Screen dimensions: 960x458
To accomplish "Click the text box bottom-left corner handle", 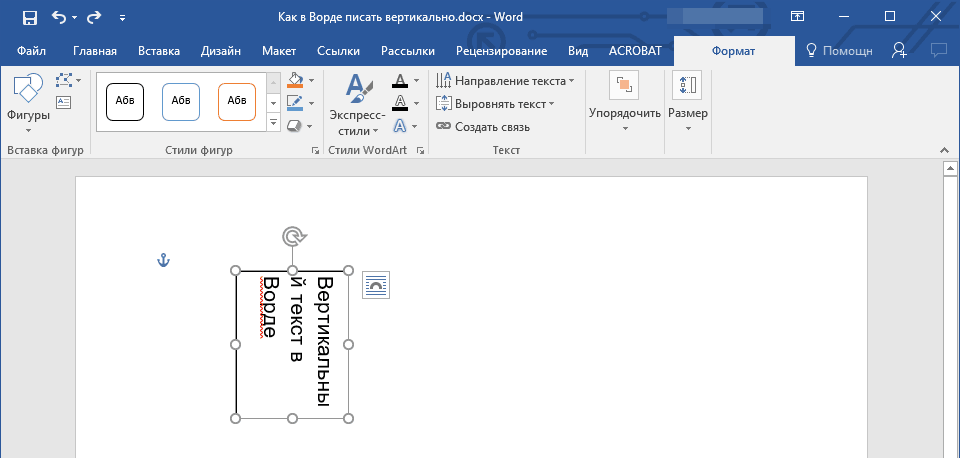I will click(x=236, y=418).
